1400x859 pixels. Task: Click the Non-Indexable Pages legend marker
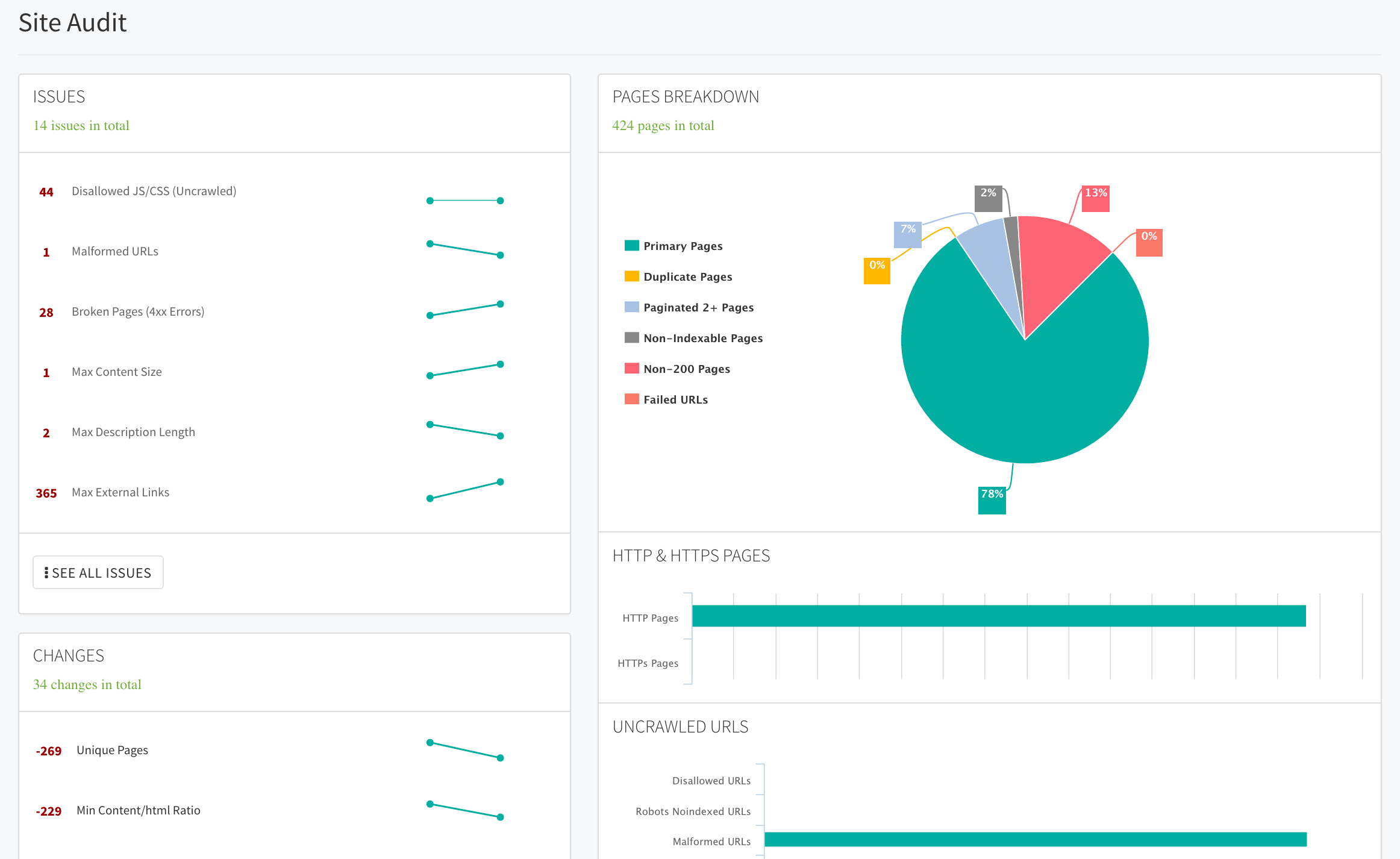pyautogui.click(x=630, y=337)
